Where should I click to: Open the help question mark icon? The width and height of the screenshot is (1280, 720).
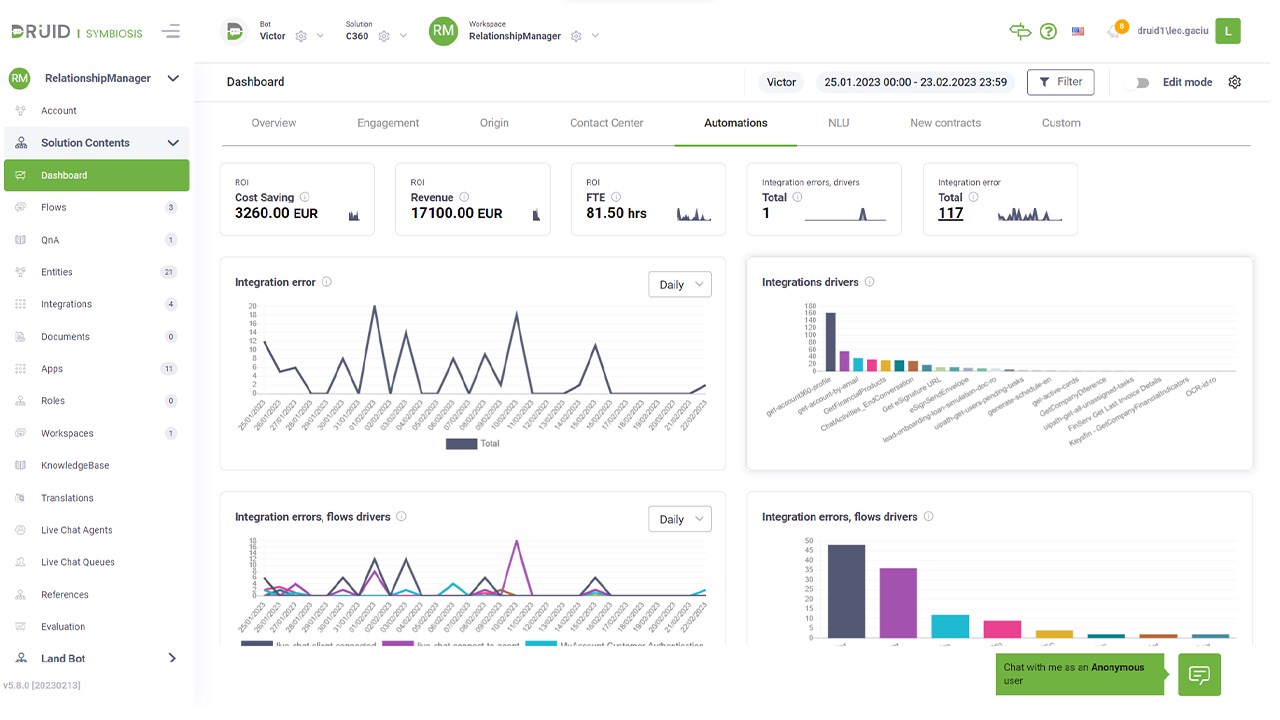(1048, 31)
